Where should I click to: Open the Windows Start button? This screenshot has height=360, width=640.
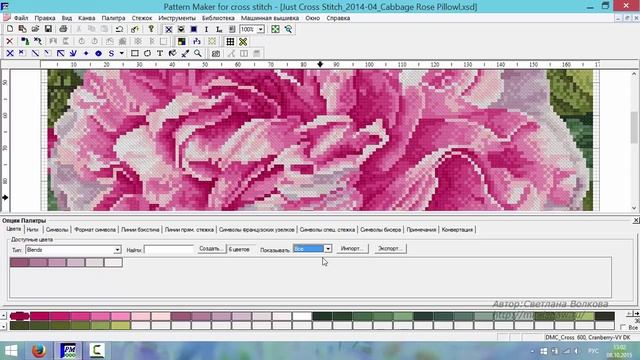[11, 351]
